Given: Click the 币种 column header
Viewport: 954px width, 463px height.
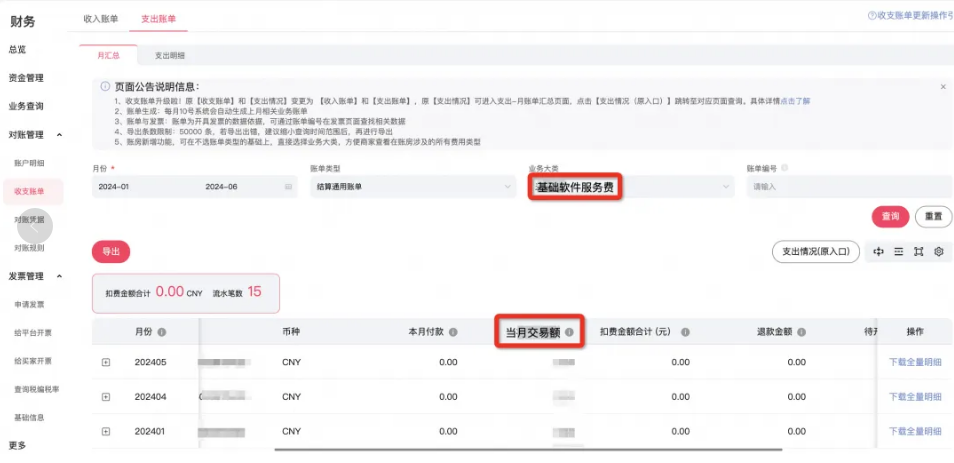Looking at the screenshot, I should [291, 332].
